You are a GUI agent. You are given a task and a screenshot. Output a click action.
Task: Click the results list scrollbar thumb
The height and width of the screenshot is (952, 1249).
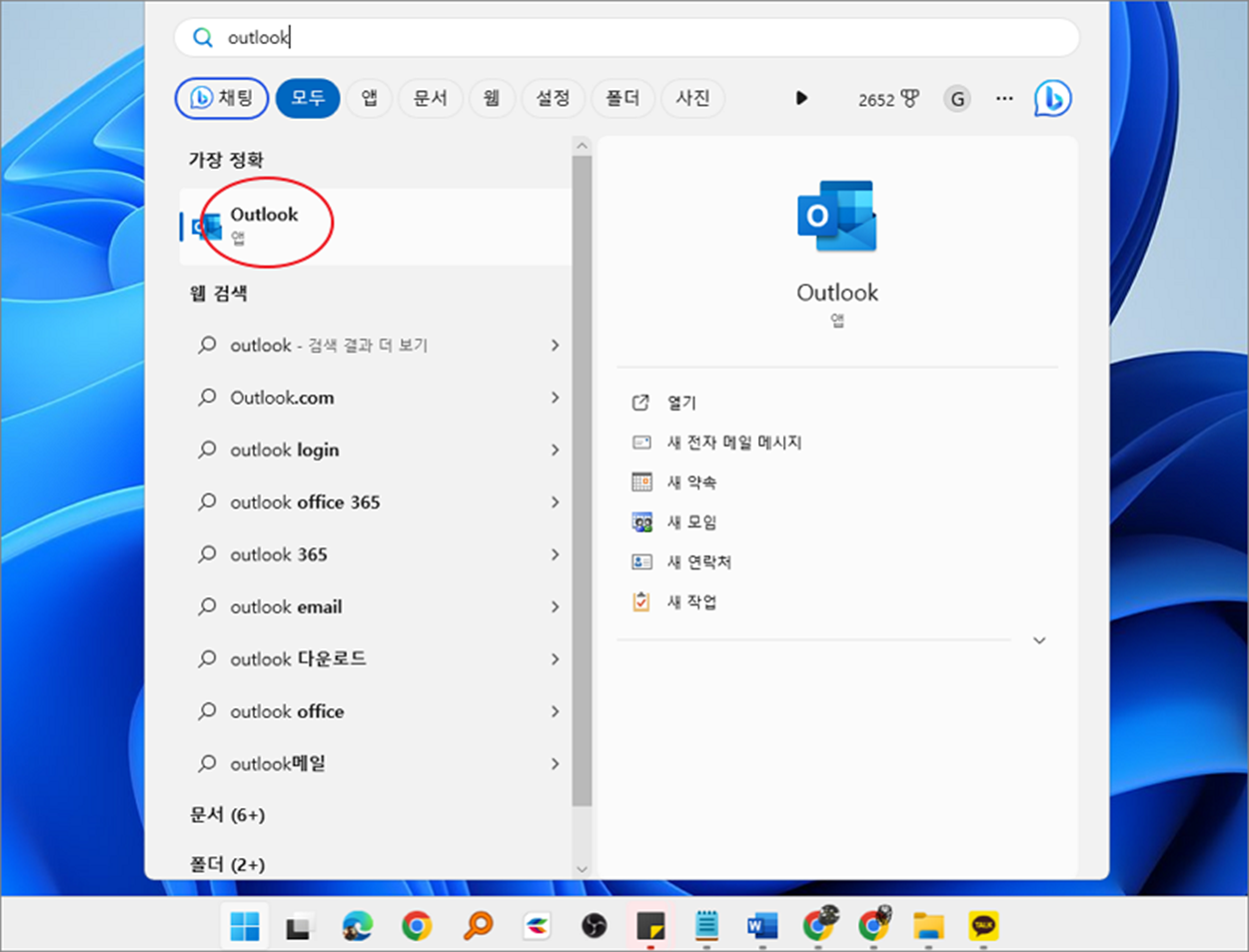pyautogui.click(x=582, y=480)
